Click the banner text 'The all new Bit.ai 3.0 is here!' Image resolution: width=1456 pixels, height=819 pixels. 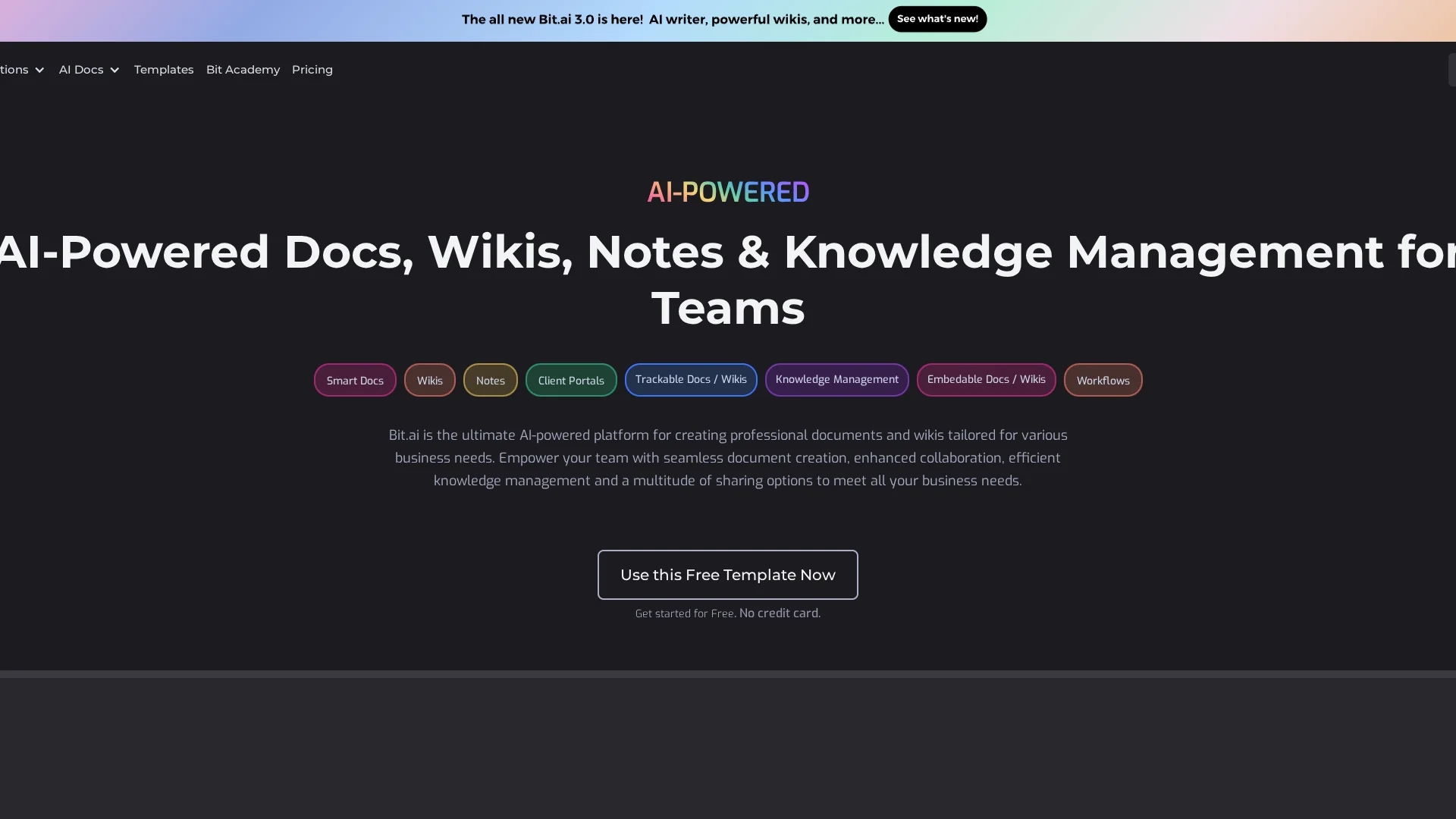pos(552,19)
